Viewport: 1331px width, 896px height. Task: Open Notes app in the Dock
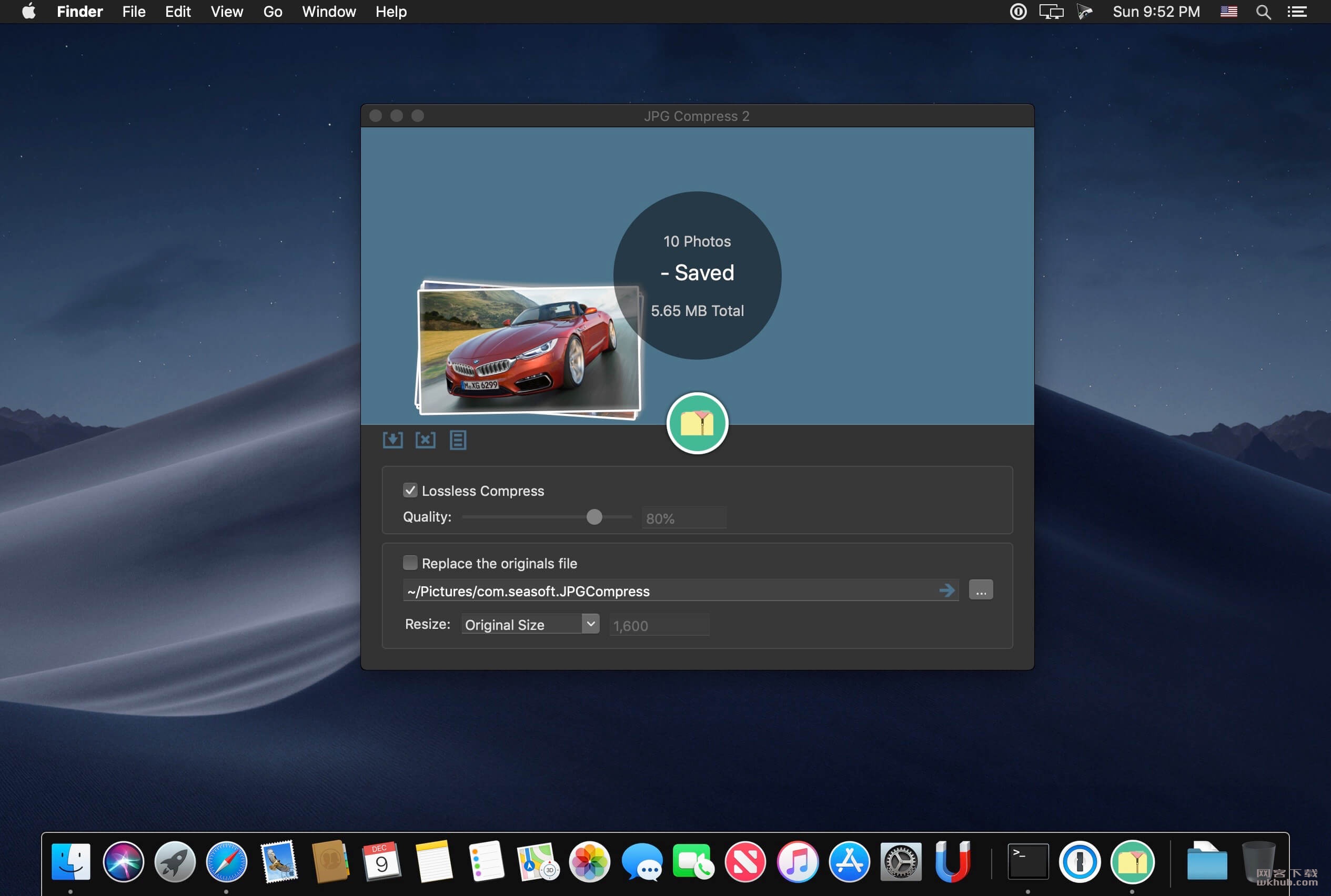coord(434,861)
